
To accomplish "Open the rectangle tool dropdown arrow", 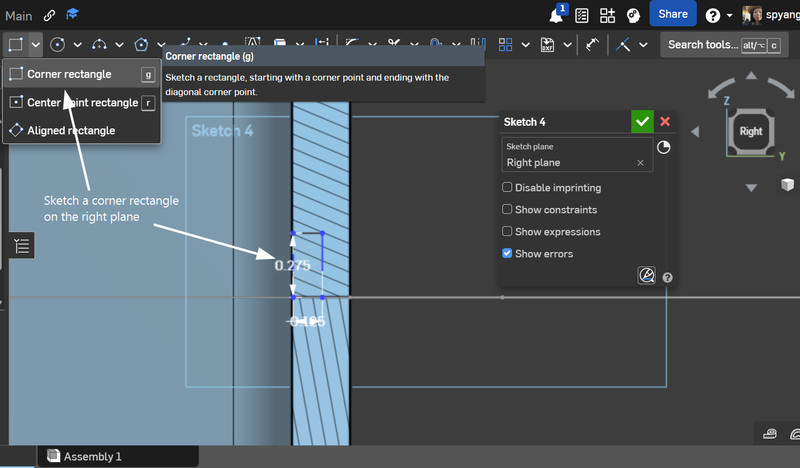I will pyautogui.click(x=35, y=45).
